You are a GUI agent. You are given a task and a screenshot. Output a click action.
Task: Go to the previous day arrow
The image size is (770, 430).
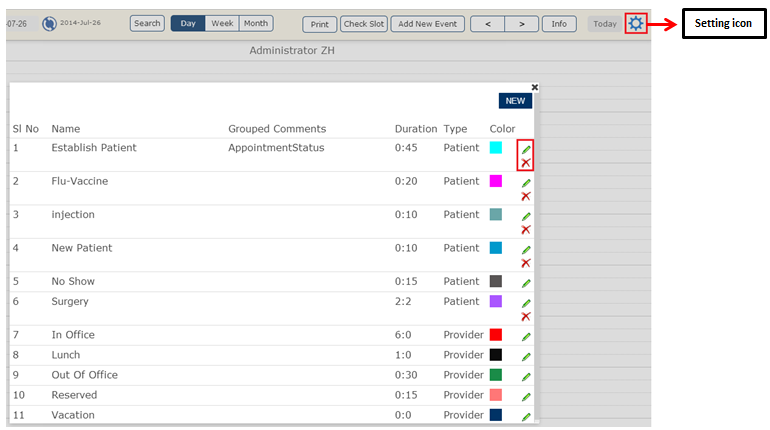487,24
